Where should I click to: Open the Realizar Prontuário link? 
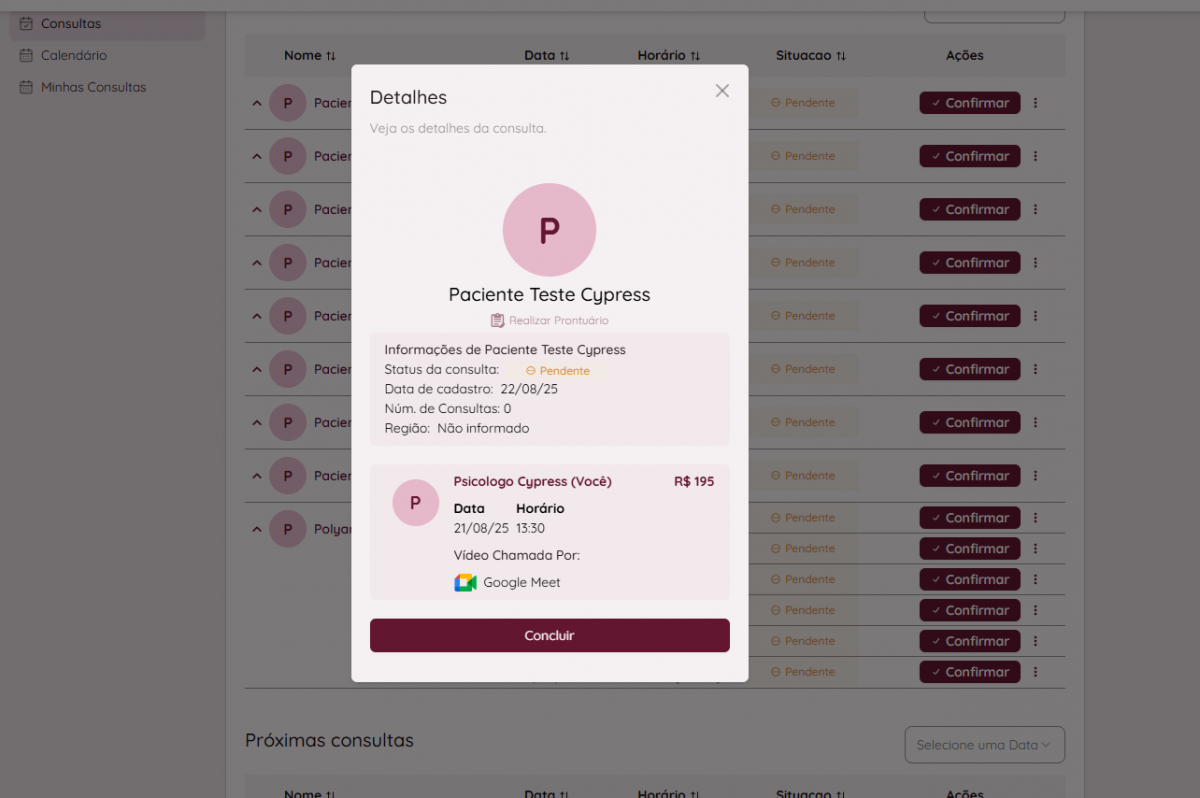(558, 320)
